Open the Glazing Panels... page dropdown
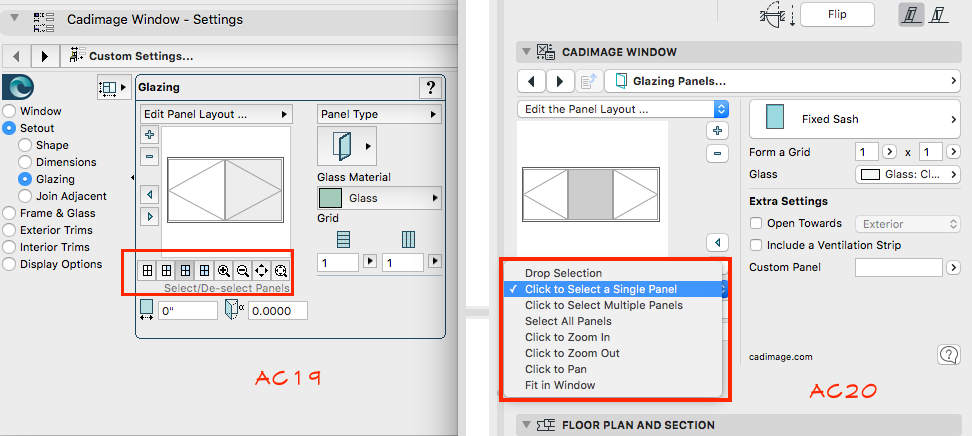972x436 pixels. (x=783, y=81)
